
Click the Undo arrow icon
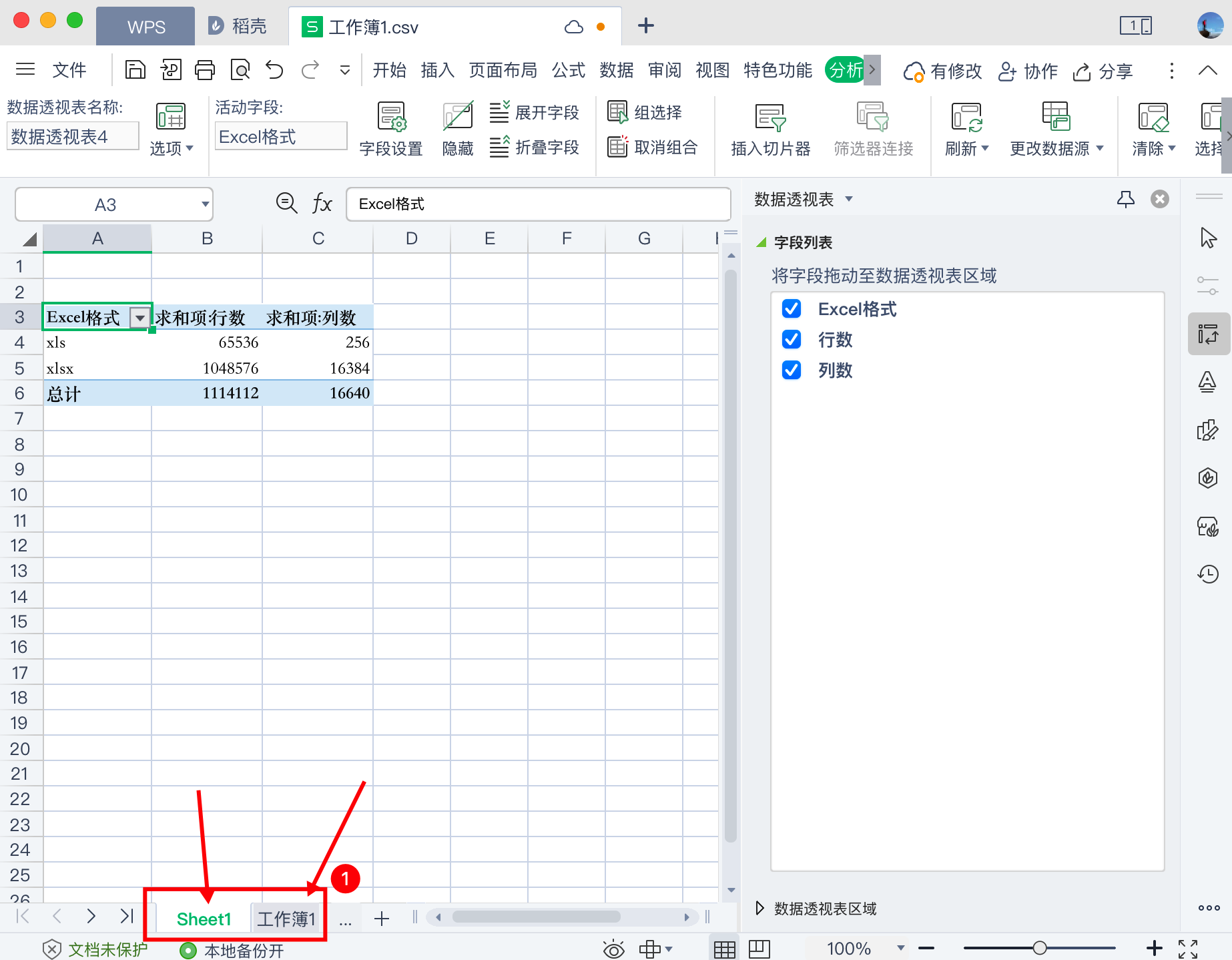(274, 70)
